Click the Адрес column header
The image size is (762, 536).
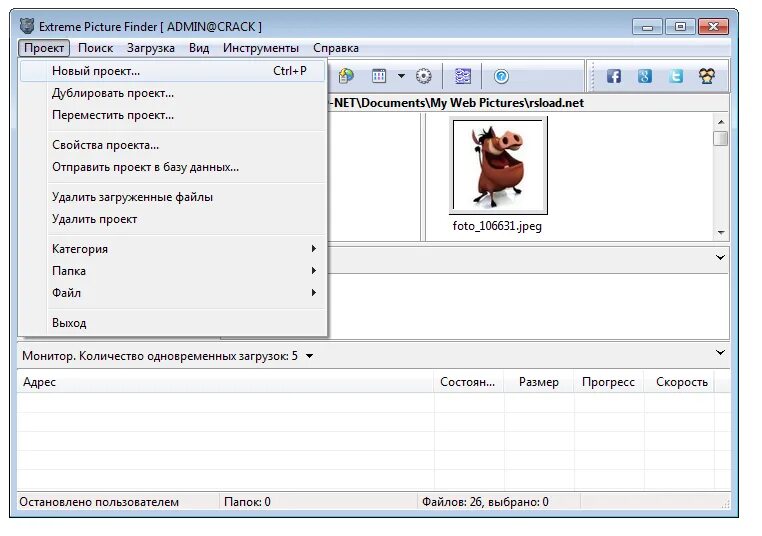[225, 382]
